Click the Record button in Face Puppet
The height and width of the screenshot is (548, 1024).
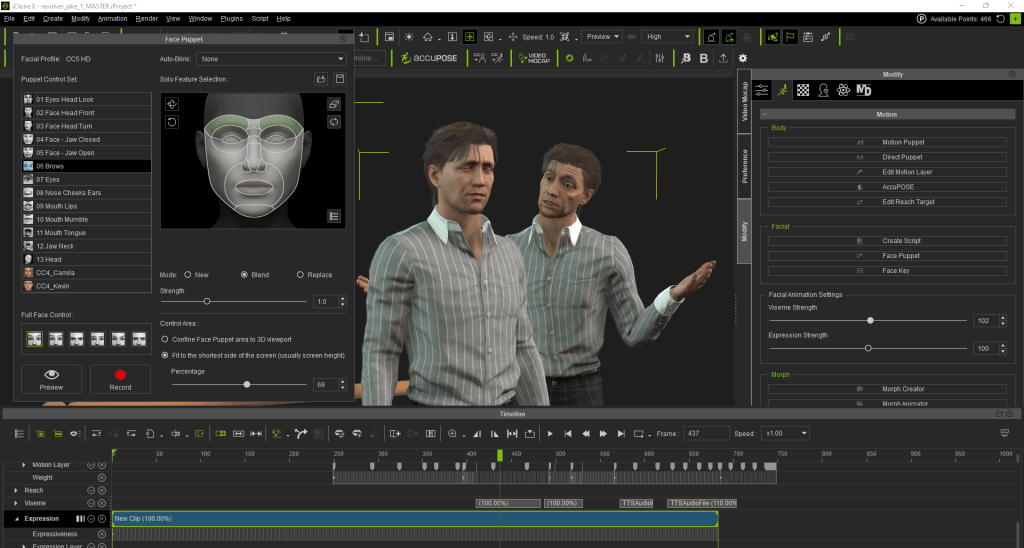(120, 379)
